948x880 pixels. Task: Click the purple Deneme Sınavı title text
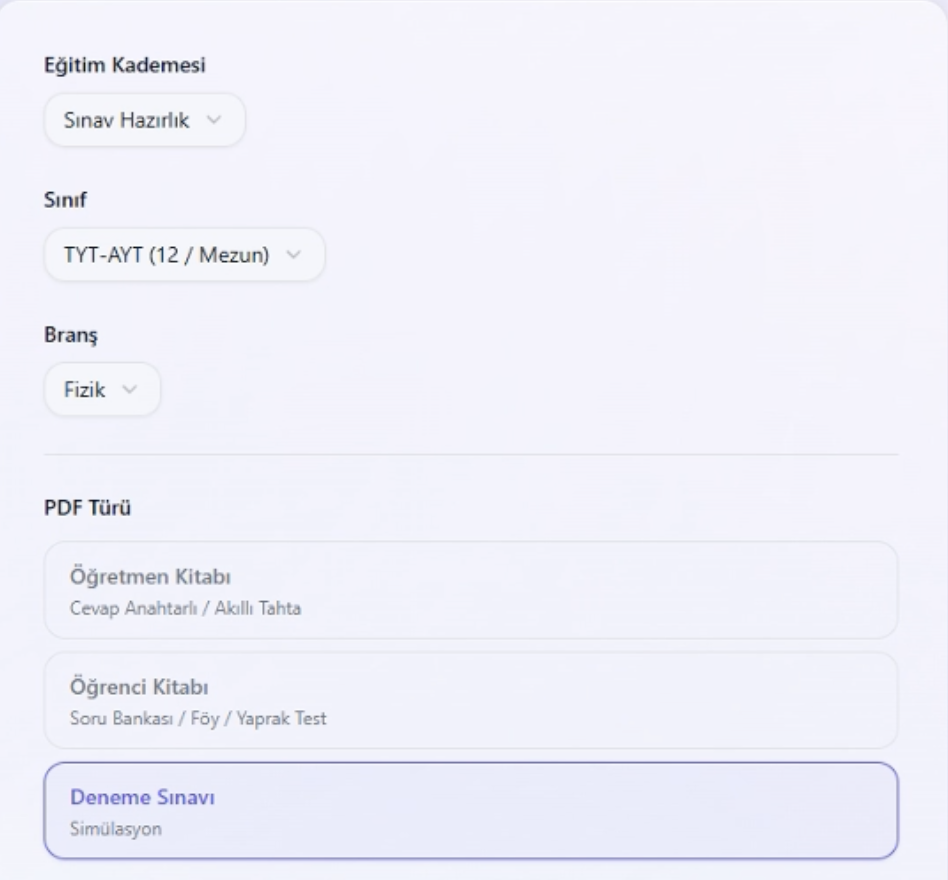click(x=143, y=798)
